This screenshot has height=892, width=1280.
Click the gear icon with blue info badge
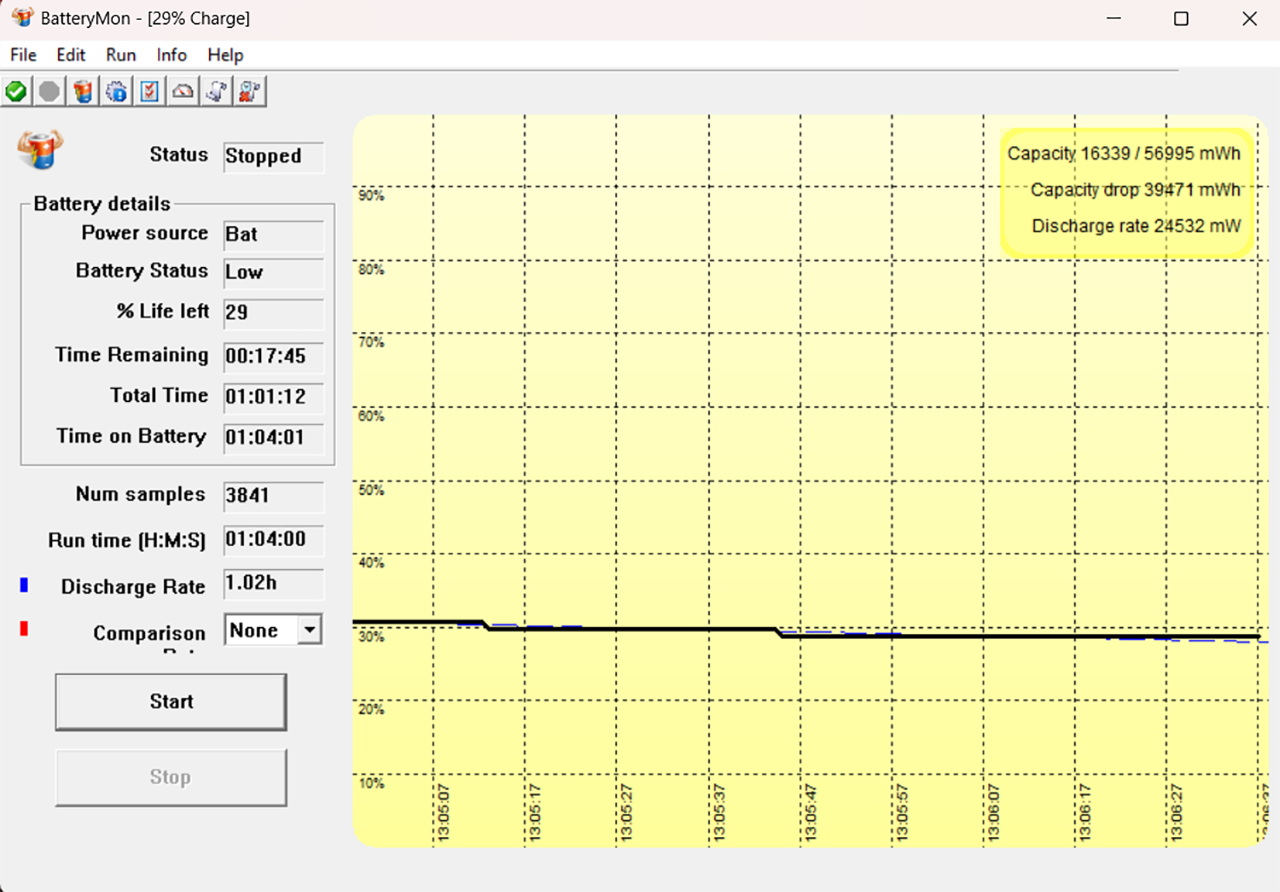(116, 92)
